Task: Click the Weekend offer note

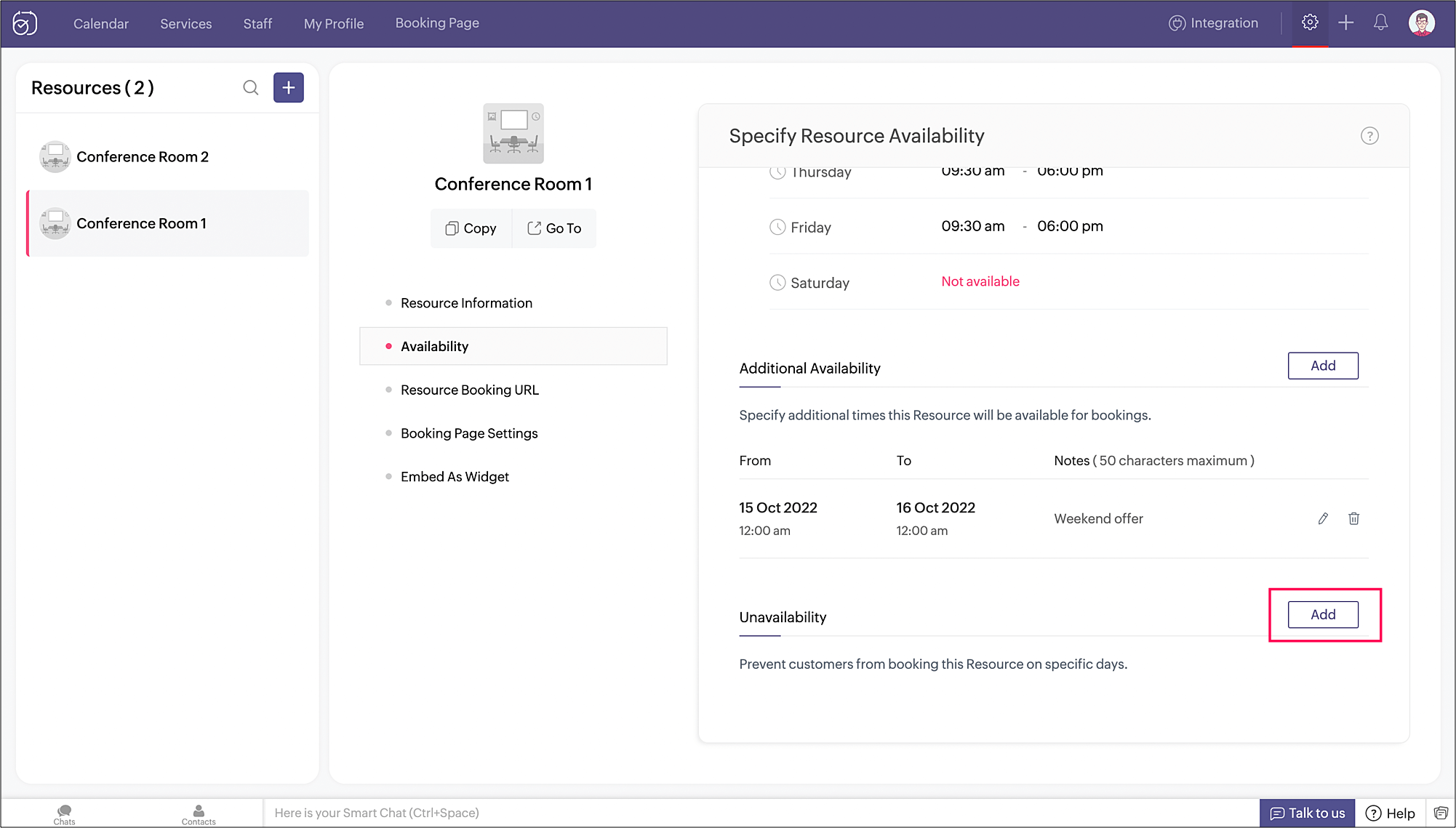Action: (1098, 518)
